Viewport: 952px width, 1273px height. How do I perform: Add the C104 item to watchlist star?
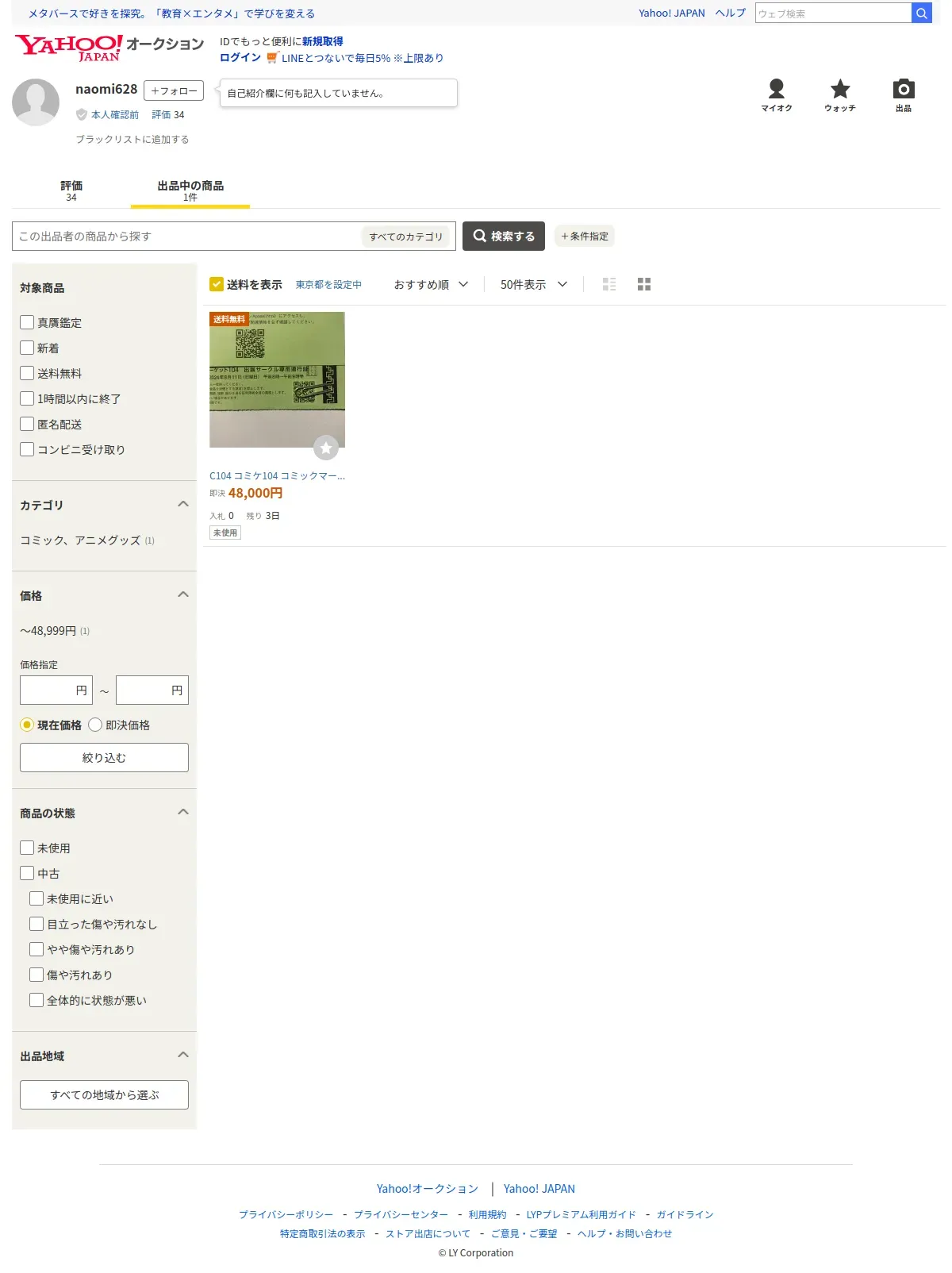[326, 448]
